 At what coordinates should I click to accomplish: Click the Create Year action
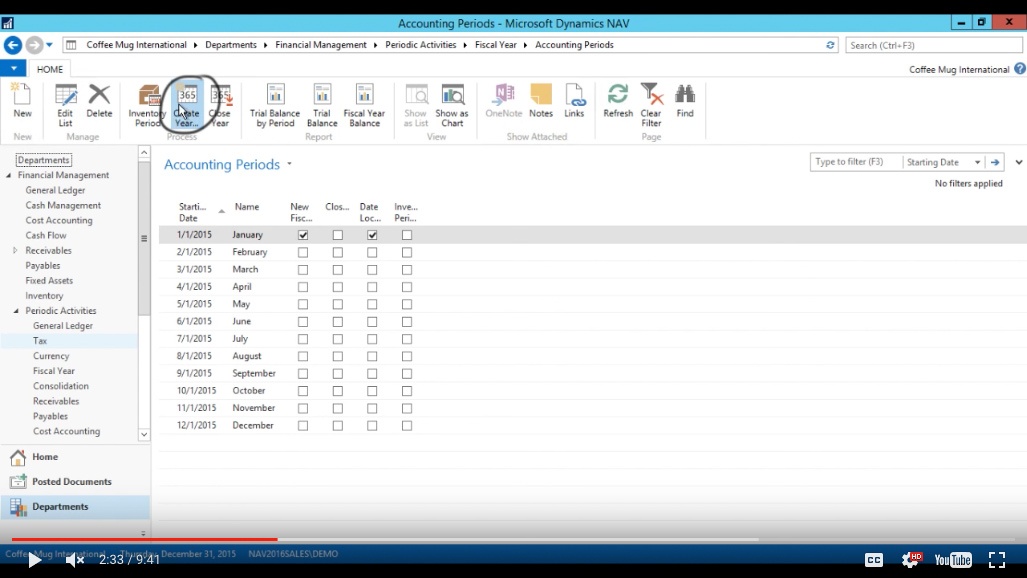[187, 105]
